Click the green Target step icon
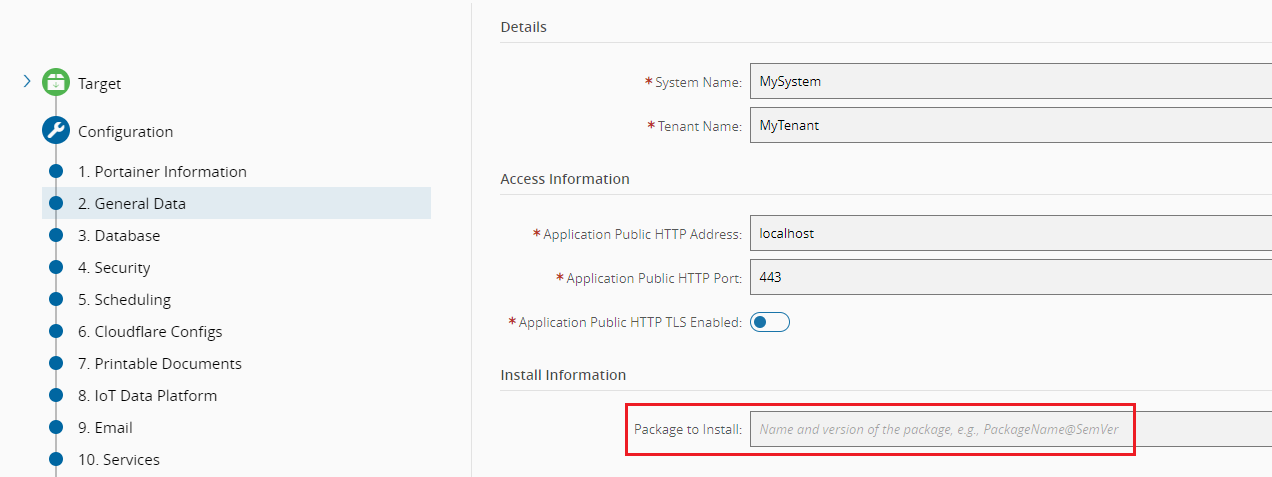The width and height of the screenshot is (1272, 477). (56, 83)
